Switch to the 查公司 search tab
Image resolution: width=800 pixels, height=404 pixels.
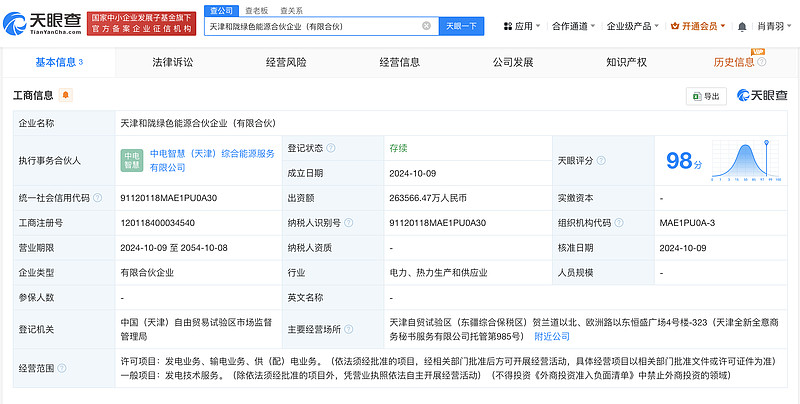221,11
